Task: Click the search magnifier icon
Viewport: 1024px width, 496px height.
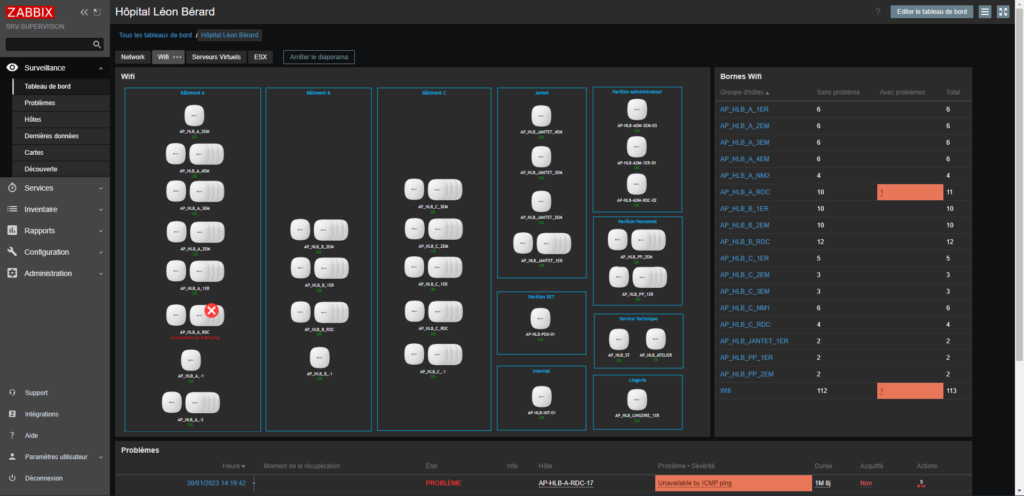Action: pyautogui.click(x=97, y=45)
